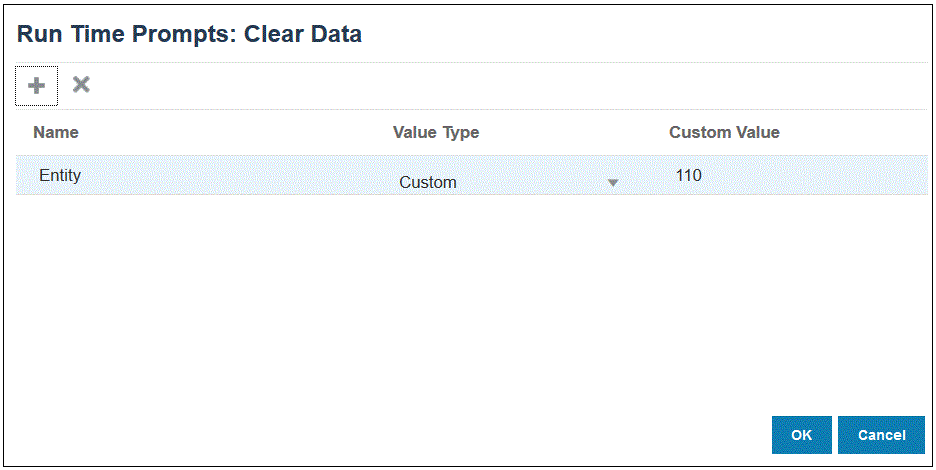The image size is (936, 470).
Task: Click the plus icon to add a prompt
Action: (36, 86)
